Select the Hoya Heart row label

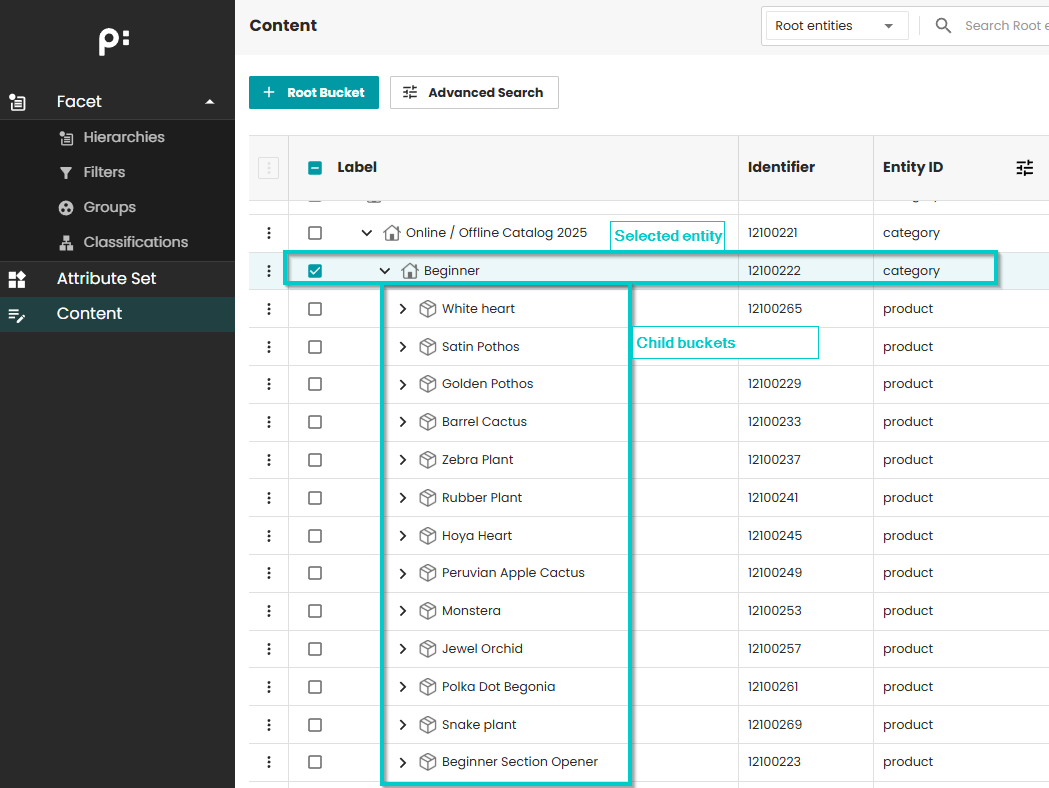tap(476, 536)
